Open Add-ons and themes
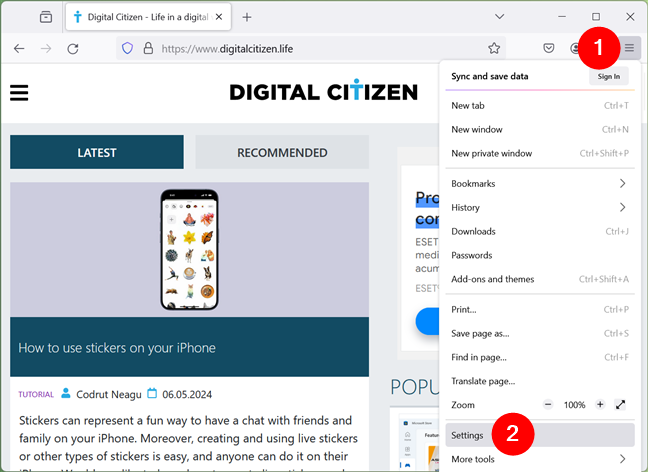This screenshot has width=648, height=472. click(x=540, y=279)
